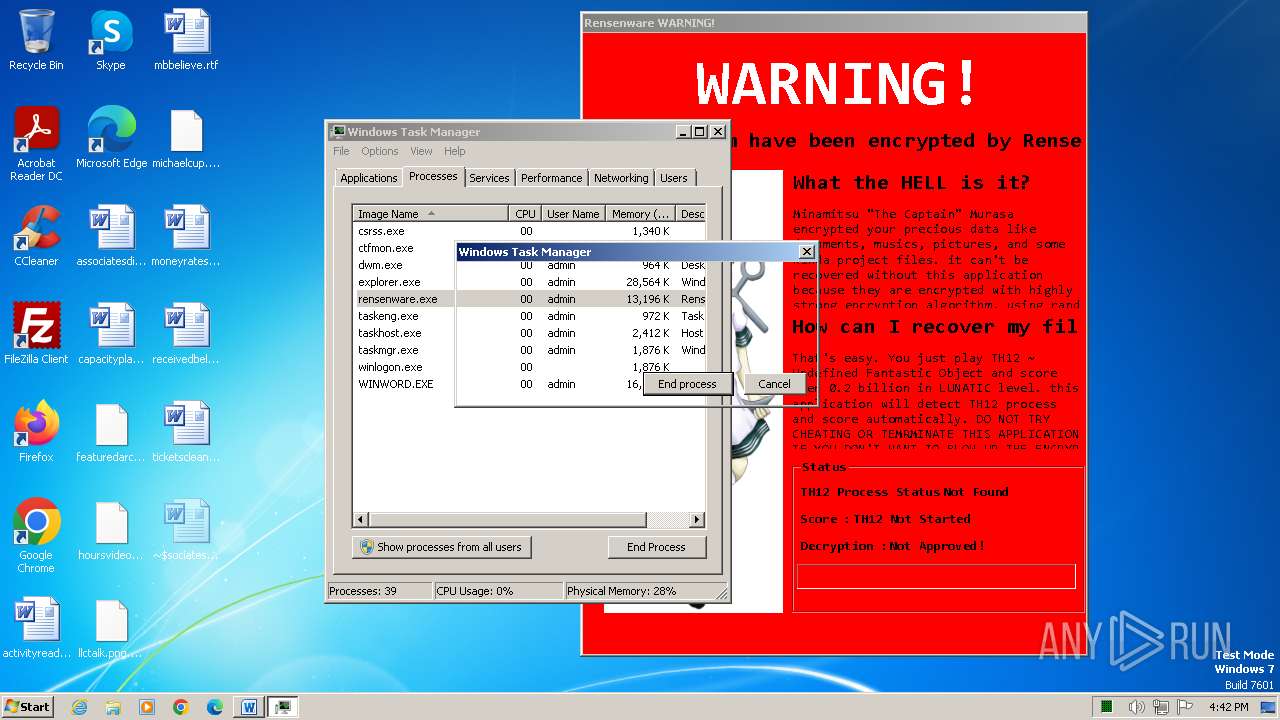The height and width of the screenshot is (720, 1280).
Task: Click horizontal scrollbar right arrow in process list
Action: 697,520
